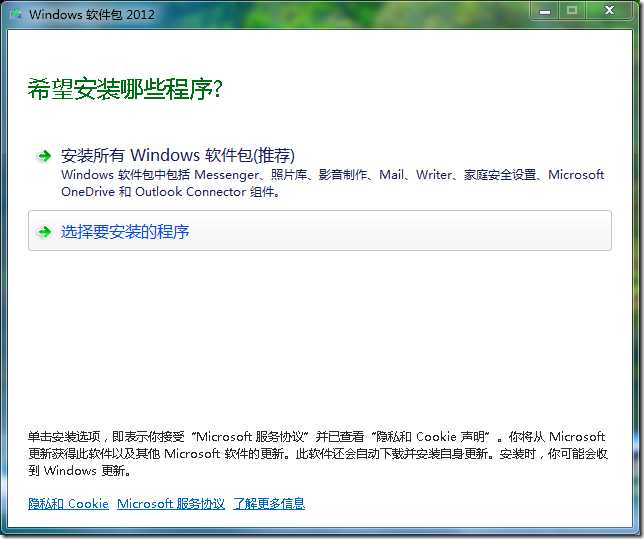This screenshot has height=539, width=644.
Task: Click the installer icon in the title bar
Action: click(x=16, y=14)
